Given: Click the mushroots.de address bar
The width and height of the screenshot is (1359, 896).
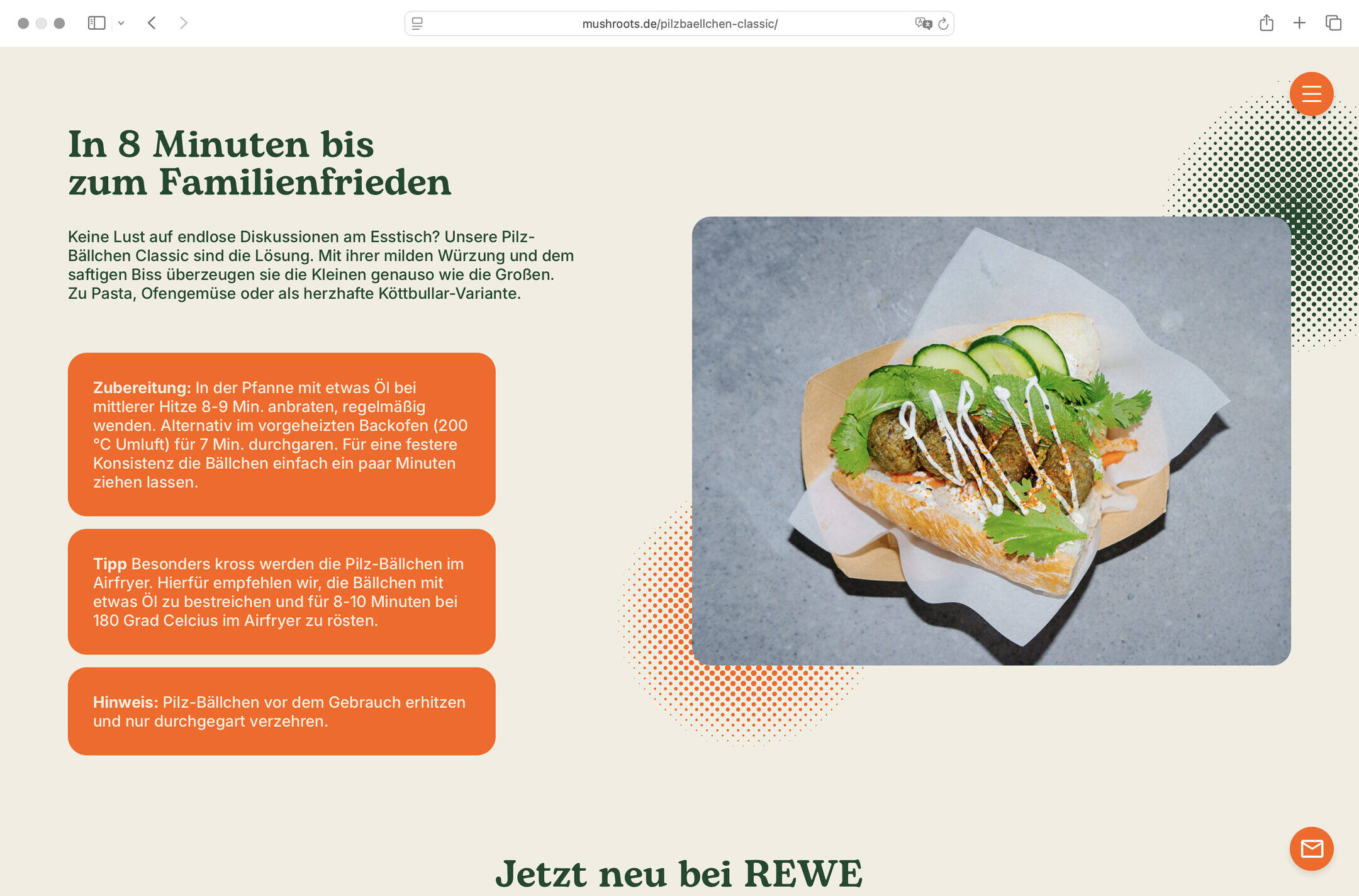Looking at the screenshot, I should tap(679, 24).
